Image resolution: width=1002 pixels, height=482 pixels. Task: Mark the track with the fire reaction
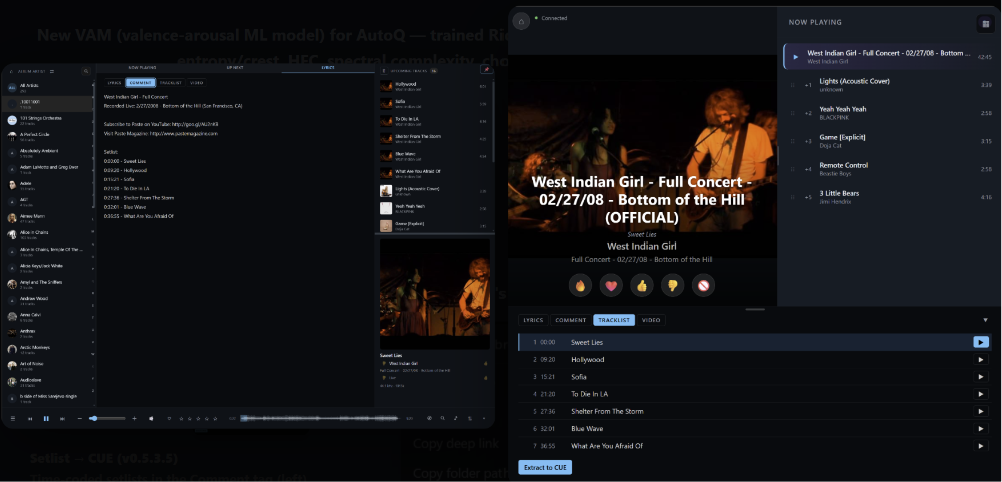tap(580, 286)
